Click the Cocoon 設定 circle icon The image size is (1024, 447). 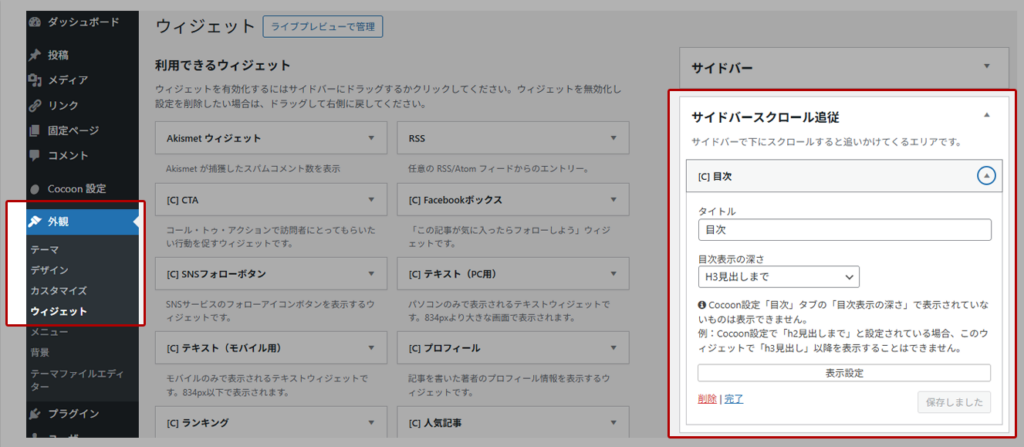(x=35, y=188)
